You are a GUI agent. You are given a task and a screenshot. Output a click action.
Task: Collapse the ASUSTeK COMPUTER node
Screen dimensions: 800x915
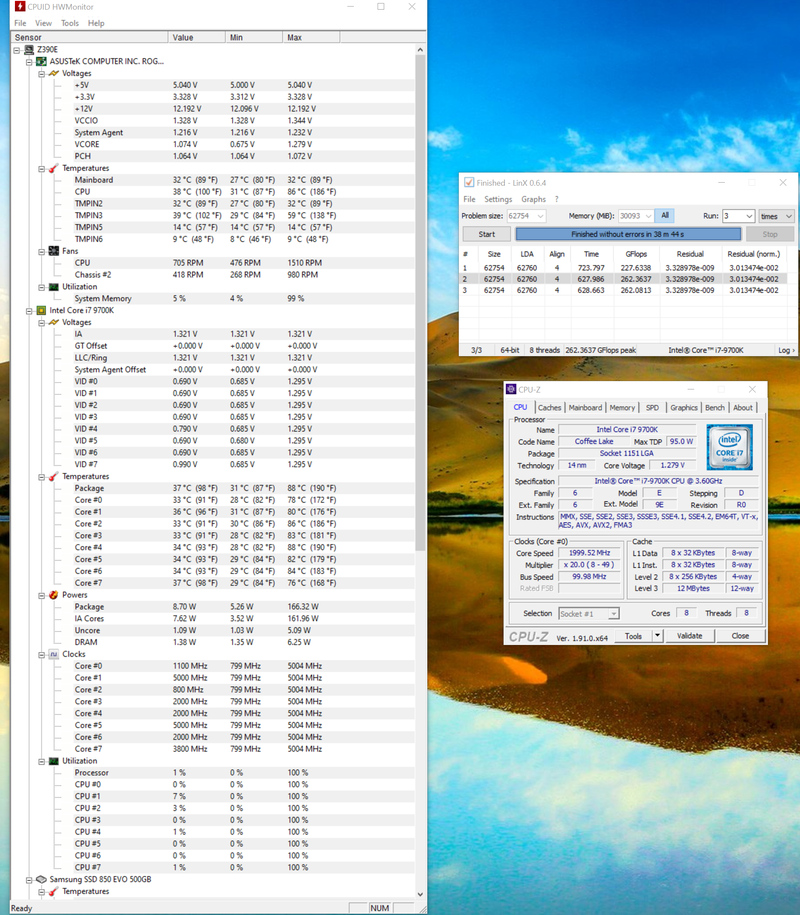click(29, 62)
